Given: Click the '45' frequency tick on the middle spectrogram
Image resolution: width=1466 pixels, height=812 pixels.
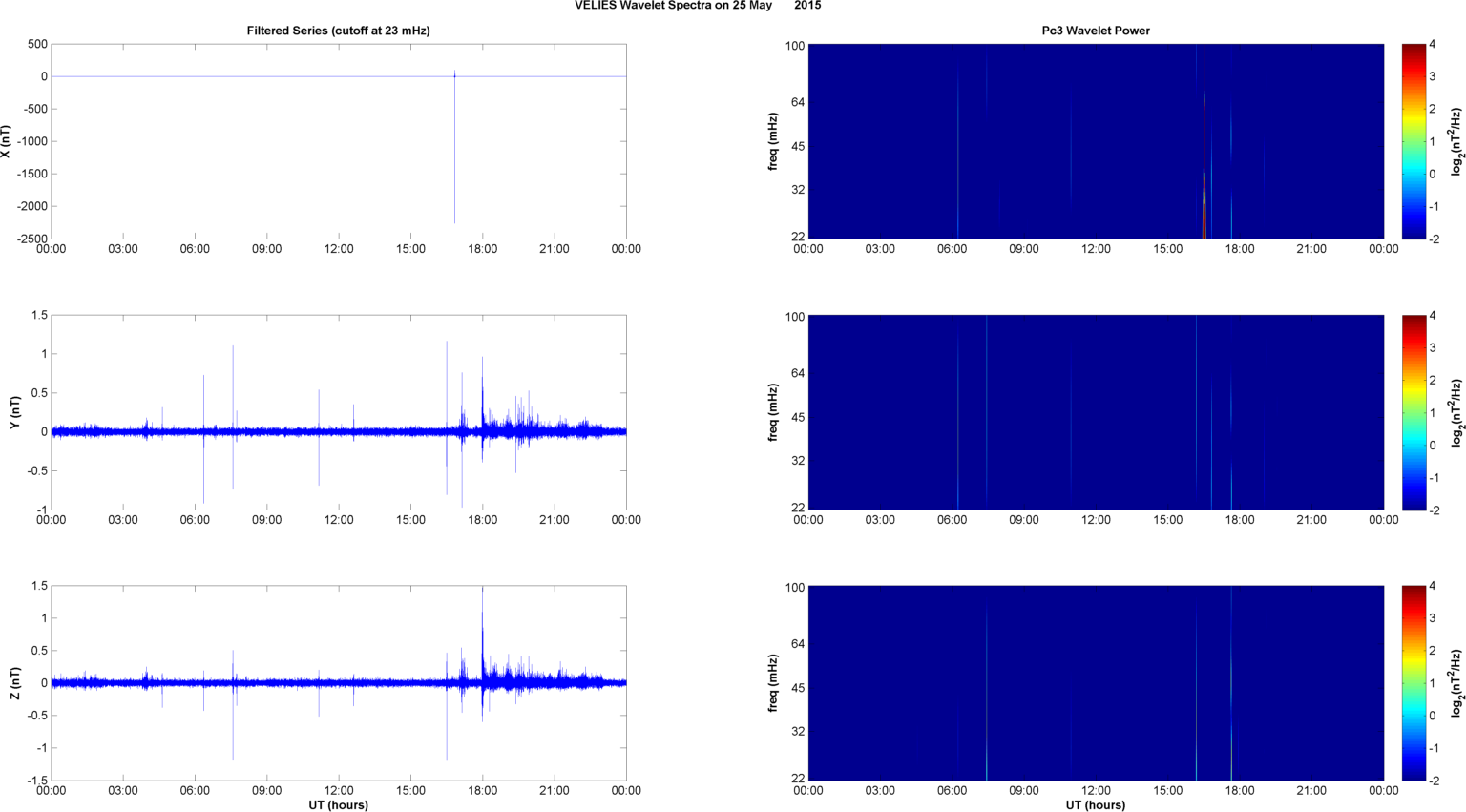Looking at the screenshot, I should point(798,417).
